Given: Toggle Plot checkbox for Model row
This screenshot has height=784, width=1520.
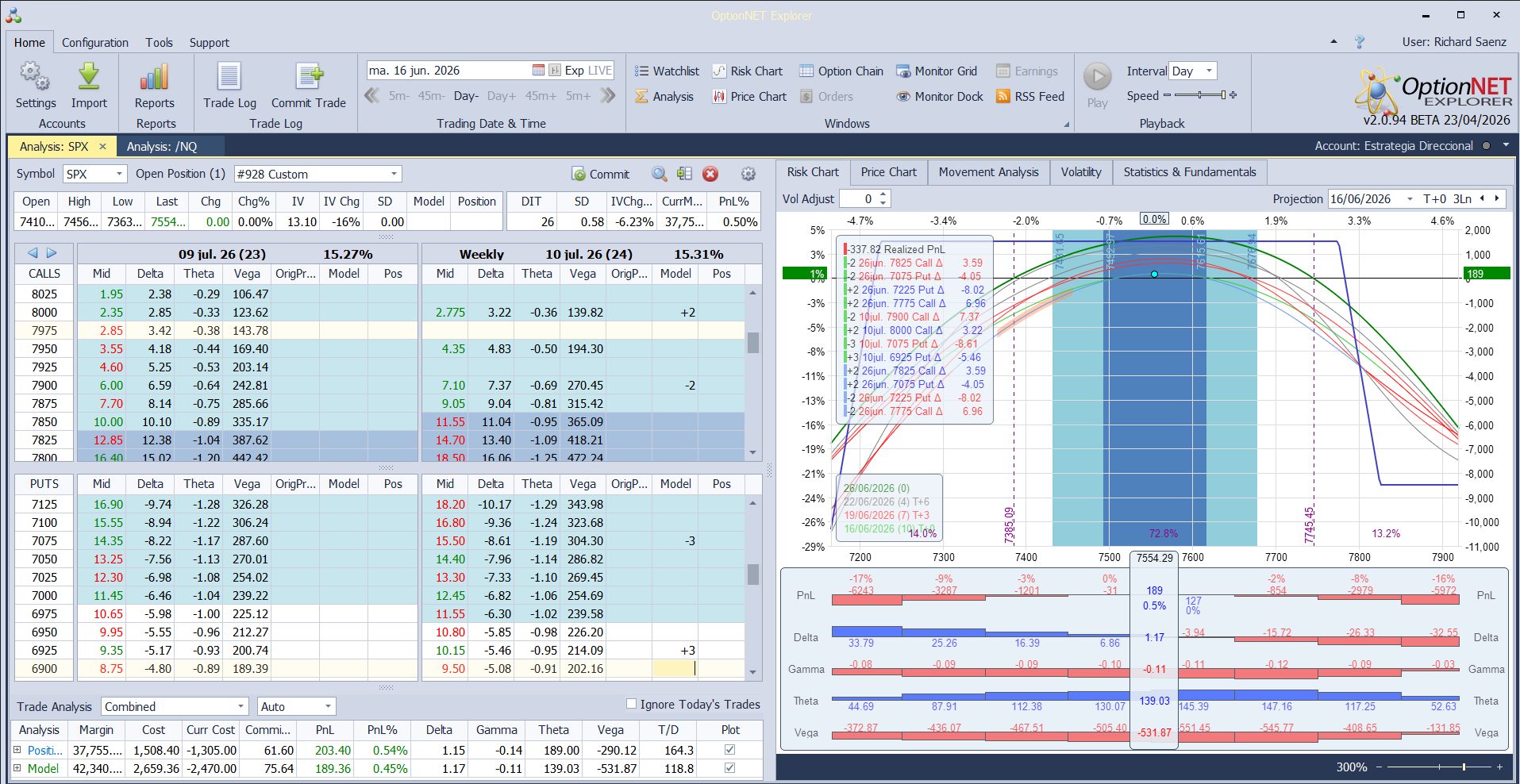Looking at the screenshot, I should point(730,768).
